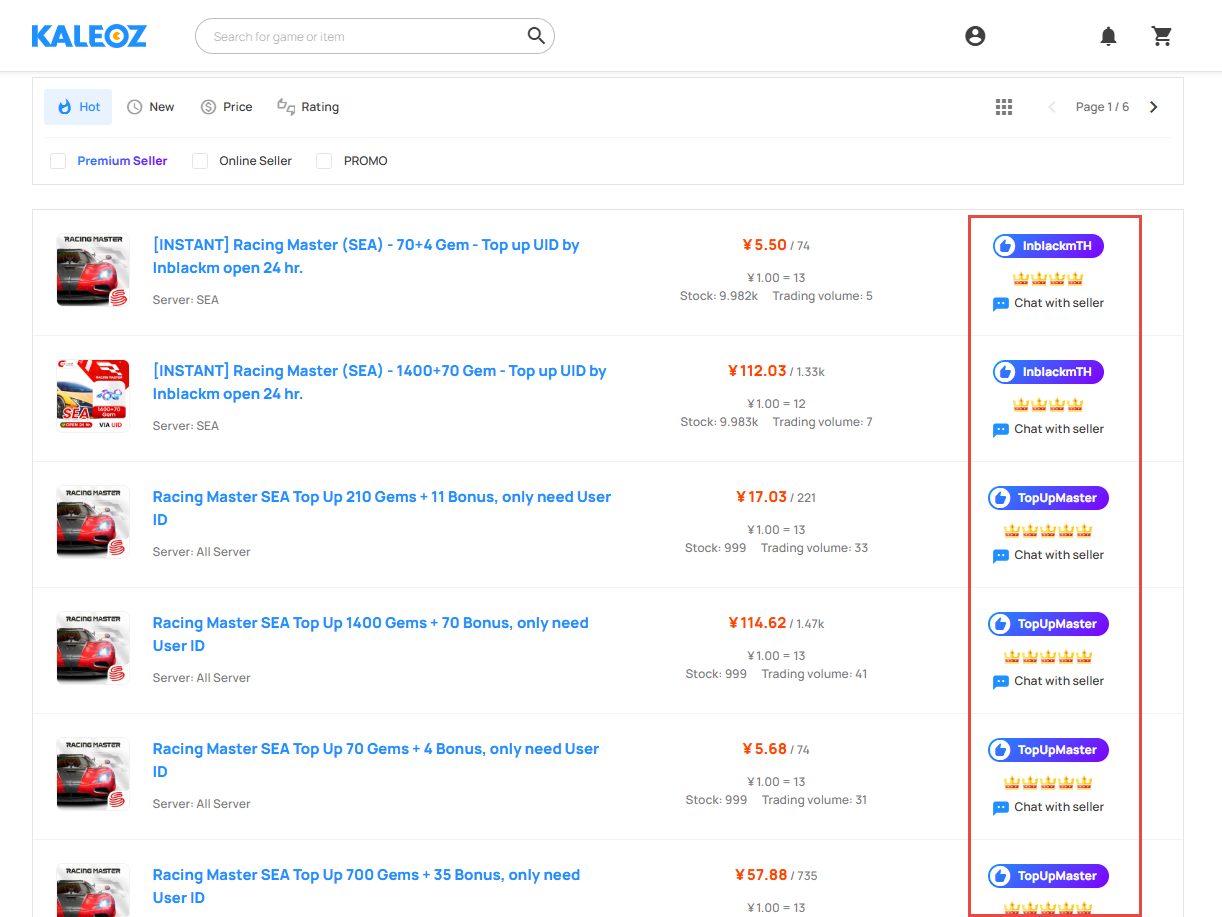Enable the Online Seller filter checkbox
This screenshot has height=917, width=1222.
tap(200, 161)
